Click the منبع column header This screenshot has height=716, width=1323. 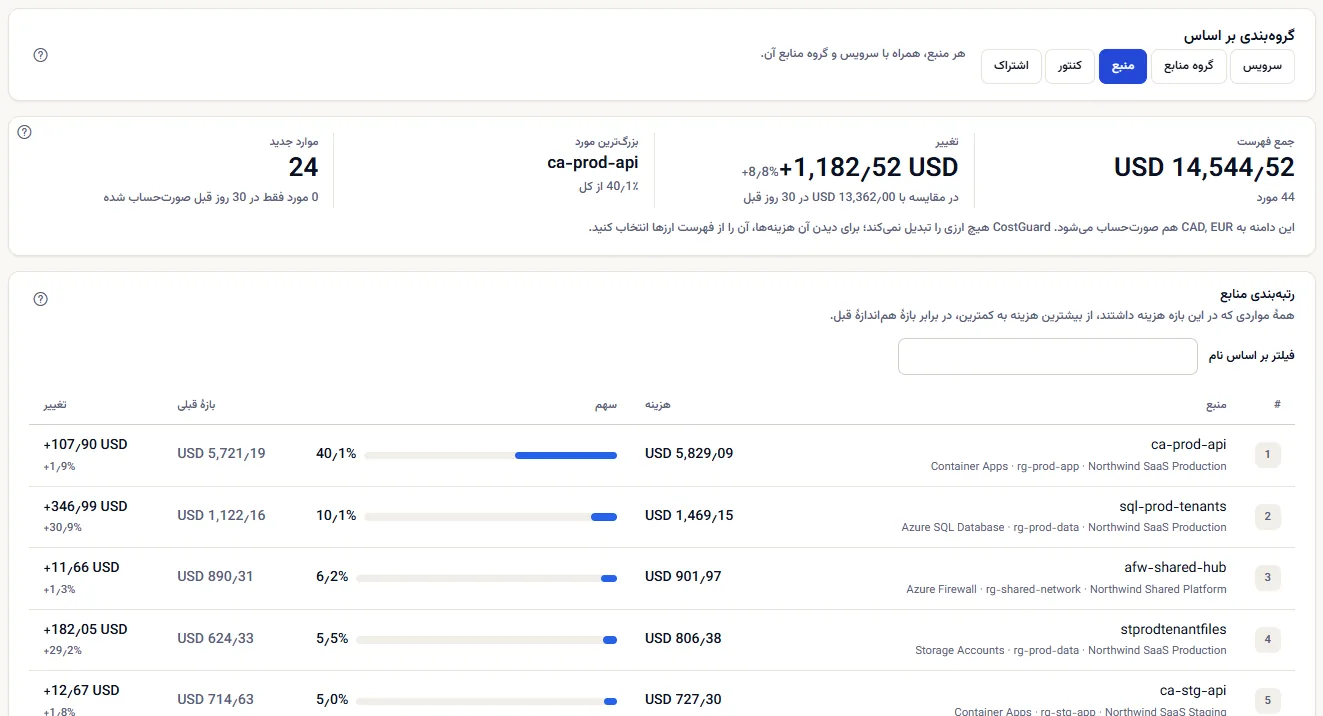click(1216, 405)
